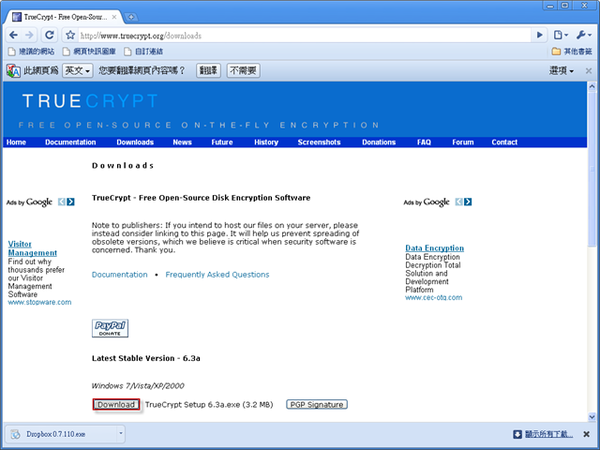Open the www.stopware.com ad link
The image size is (600, 450).
click(x=39, y=302)
